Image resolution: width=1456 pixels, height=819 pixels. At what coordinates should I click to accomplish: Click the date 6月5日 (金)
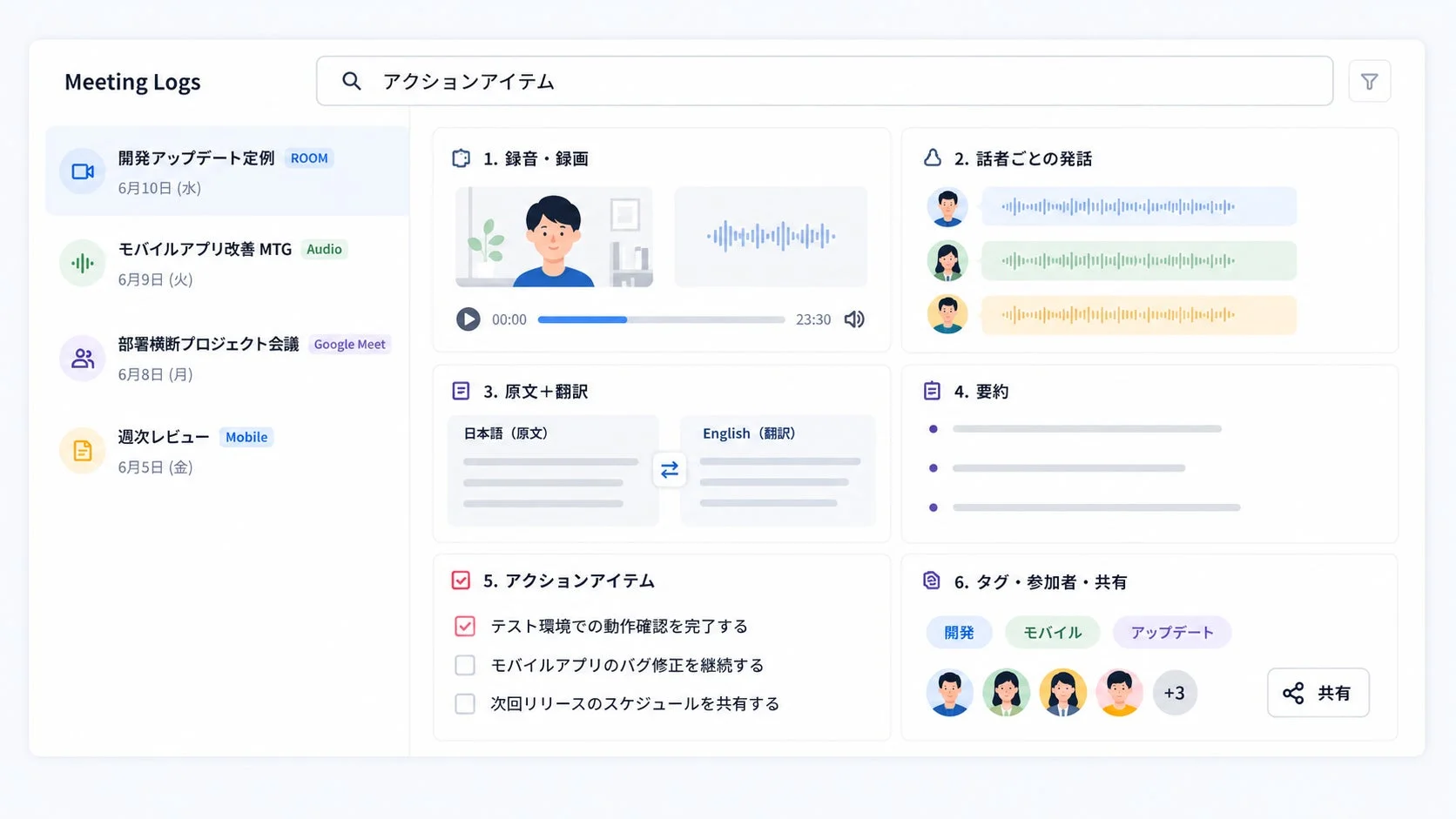tap(155, 467)
